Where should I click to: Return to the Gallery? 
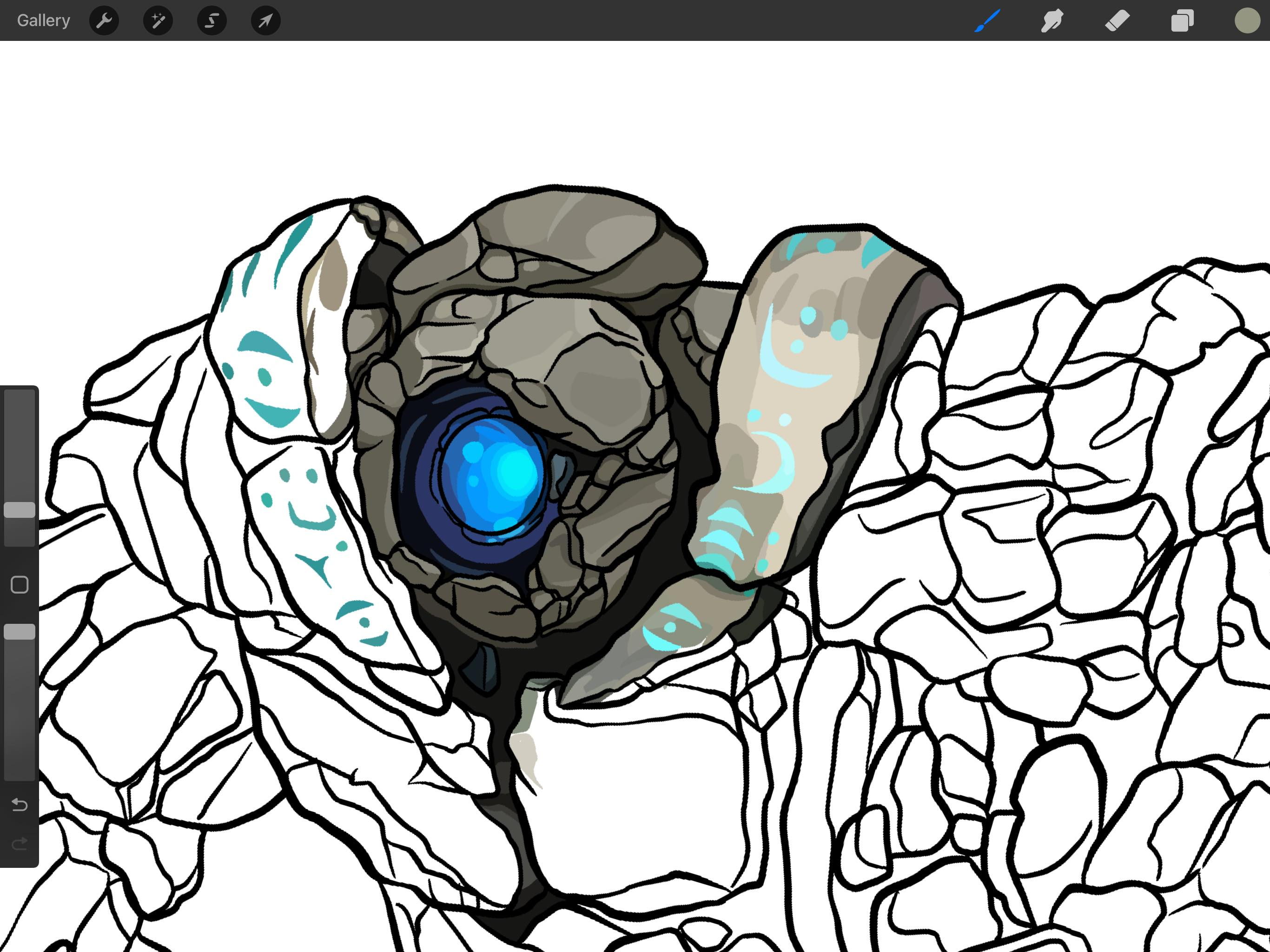[x=43, y=20]
